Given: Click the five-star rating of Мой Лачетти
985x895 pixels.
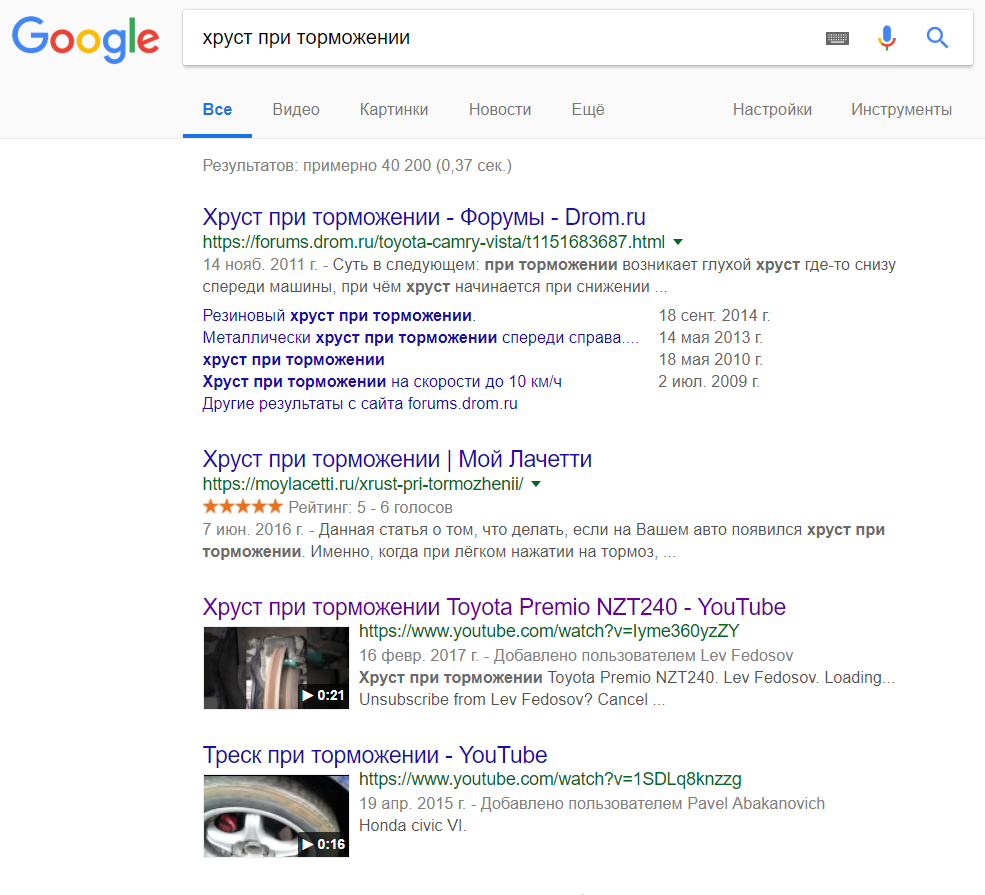Looking at the screenshot, I should coord(242,506).
